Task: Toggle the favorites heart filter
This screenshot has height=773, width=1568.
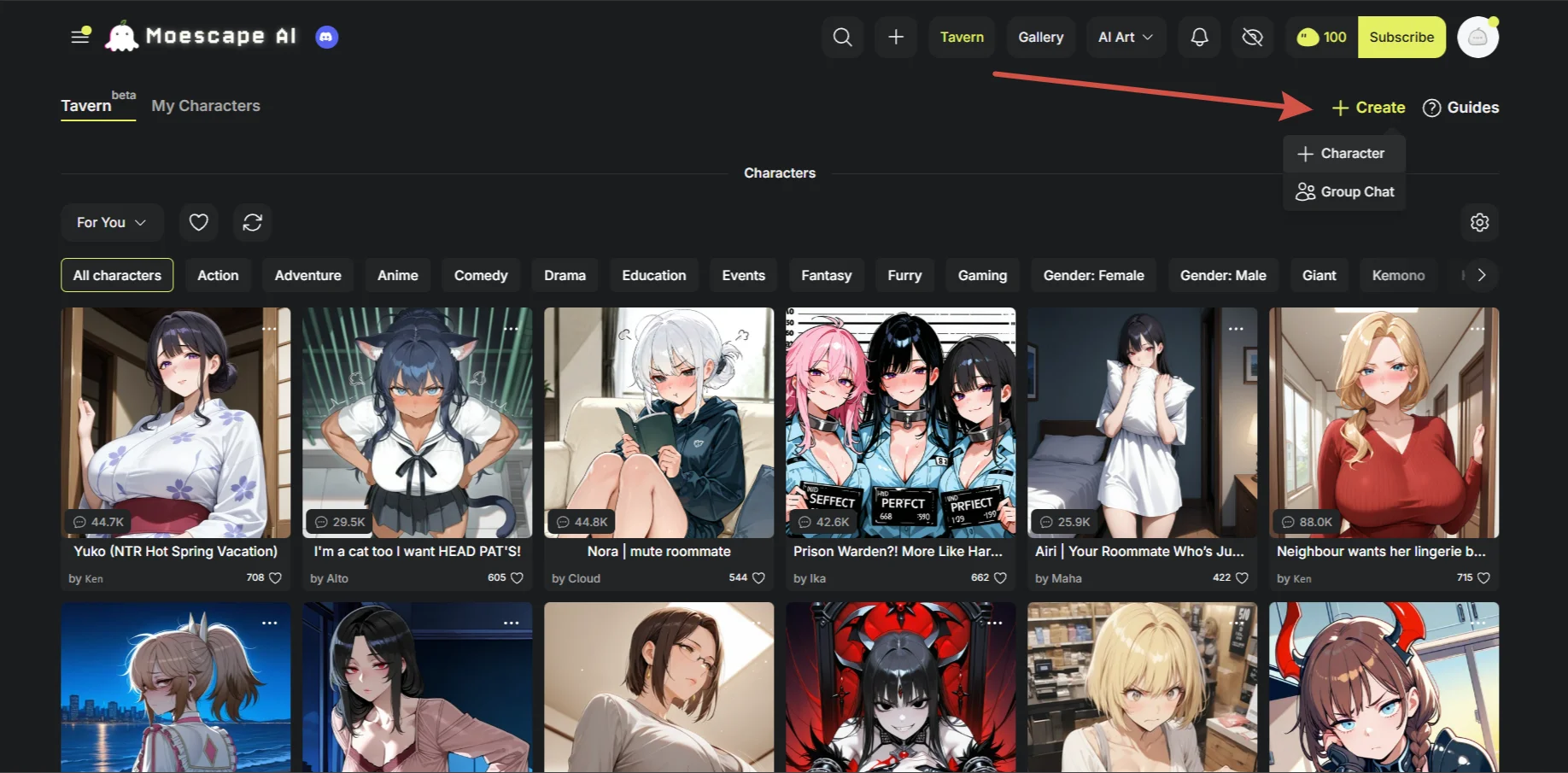Action: coord(199,222)
